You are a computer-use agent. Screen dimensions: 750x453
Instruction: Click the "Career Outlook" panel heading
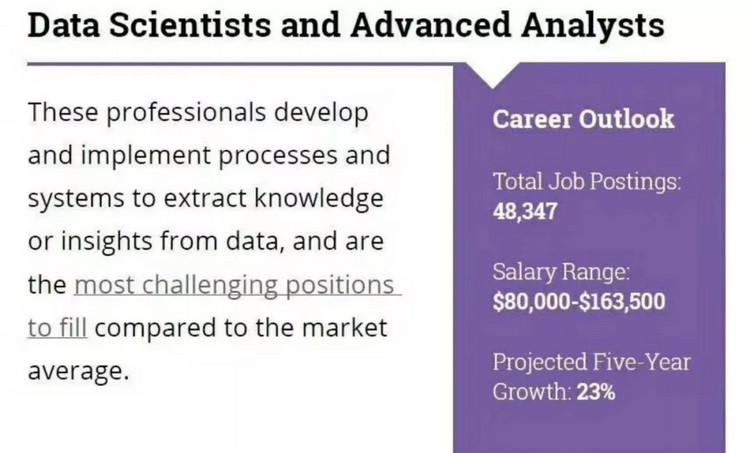click(583, 119)
